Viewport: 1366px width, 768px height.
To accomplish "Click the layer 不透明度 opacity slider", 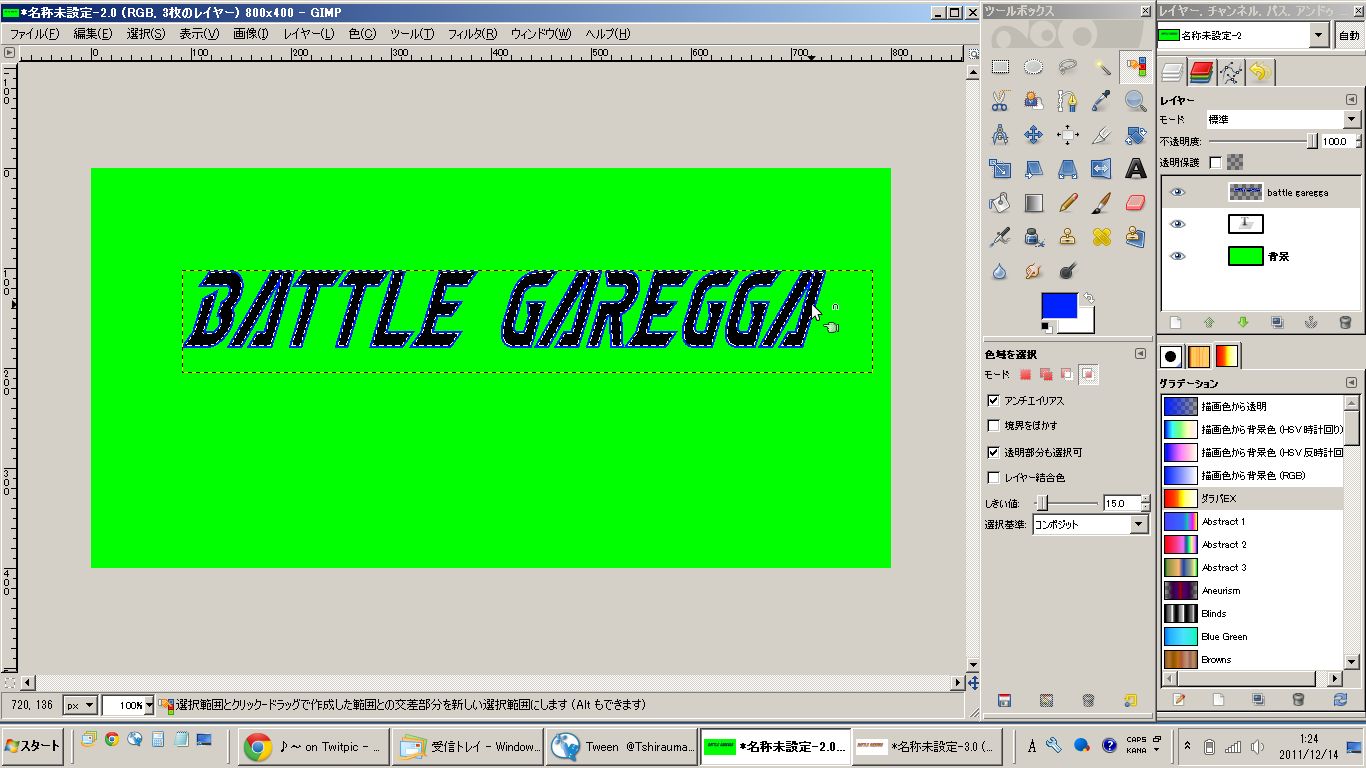I will point(1263,142).
